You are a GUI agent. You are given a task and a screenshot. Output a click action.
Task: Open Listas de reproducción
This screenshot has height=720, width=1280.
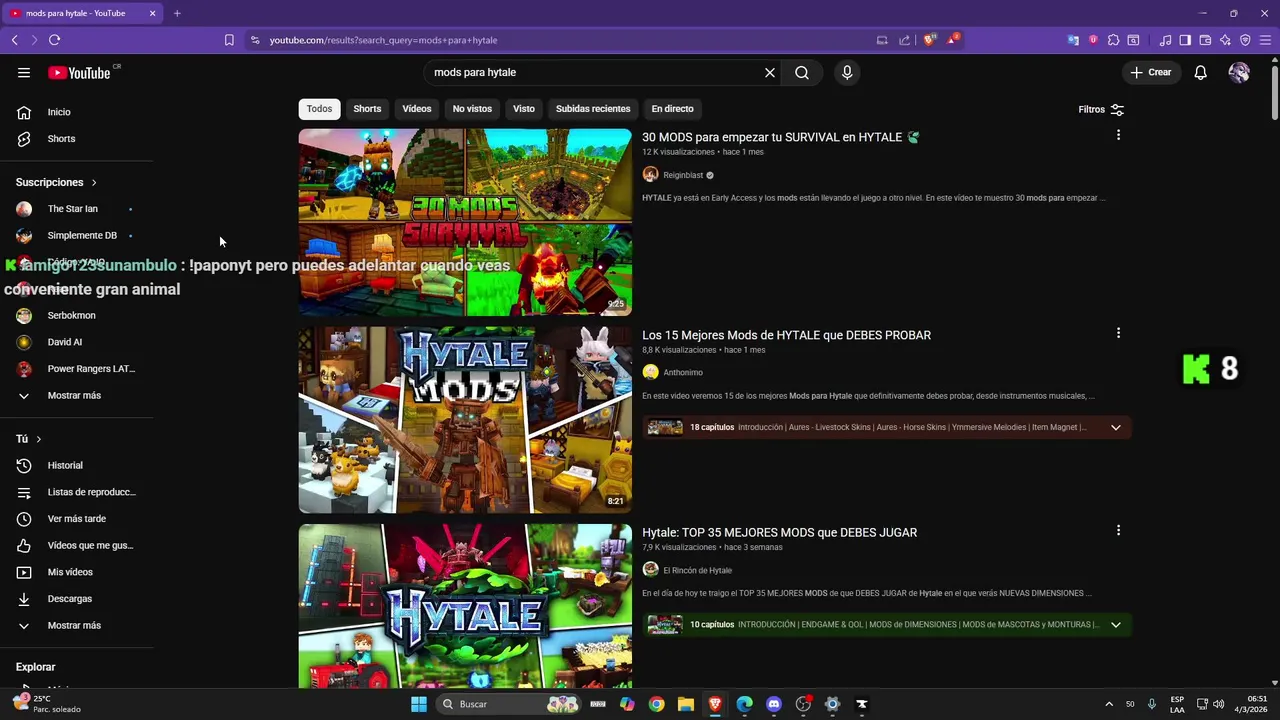[x=77, y=492]
